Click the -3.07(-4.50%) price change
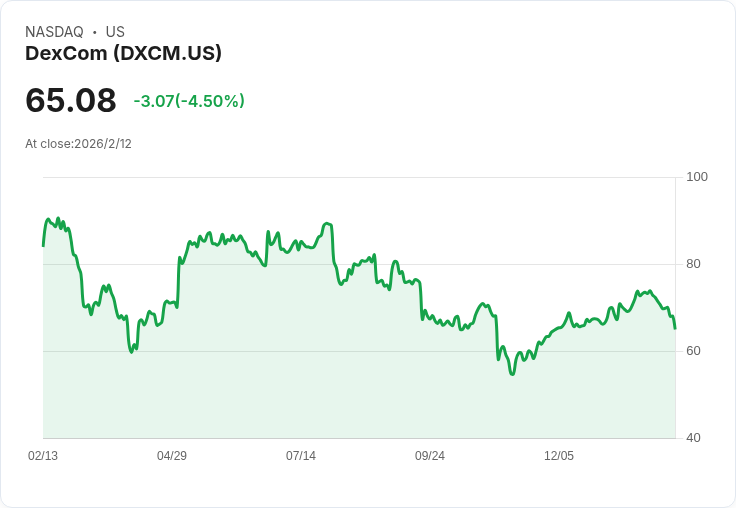Screen dimensions: 736x508 coord(189,101)
